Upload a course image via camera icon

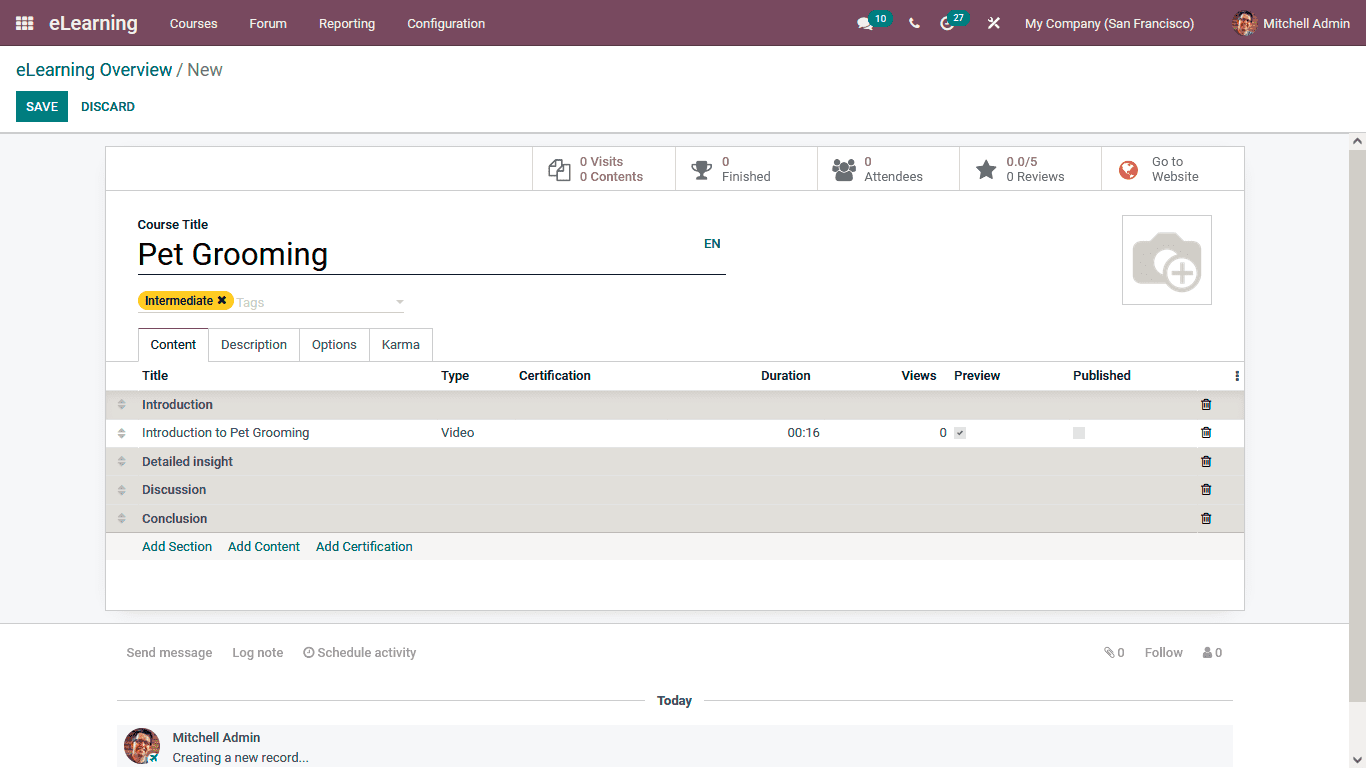[x=1166, y=259]
